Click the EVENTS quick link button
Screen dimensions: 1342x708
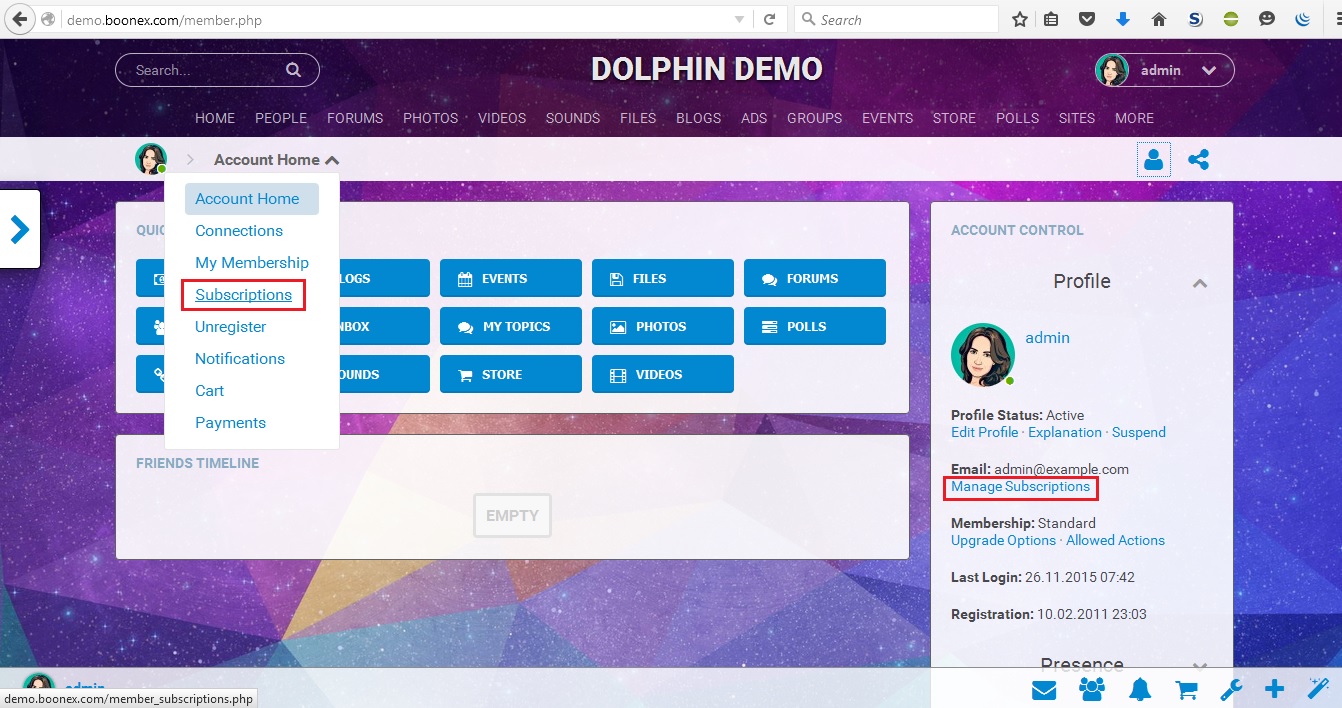(x=510, y=278)
